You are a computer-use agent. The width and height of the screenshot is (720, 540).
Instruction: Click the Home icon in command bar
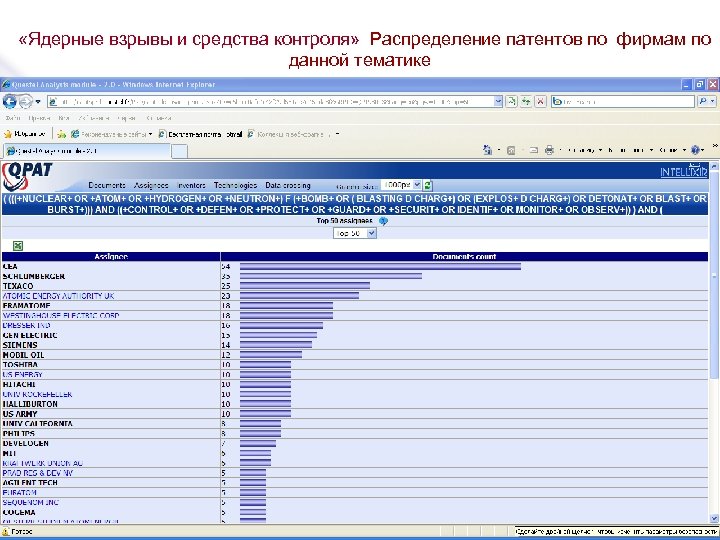click(x=487, y=150)
